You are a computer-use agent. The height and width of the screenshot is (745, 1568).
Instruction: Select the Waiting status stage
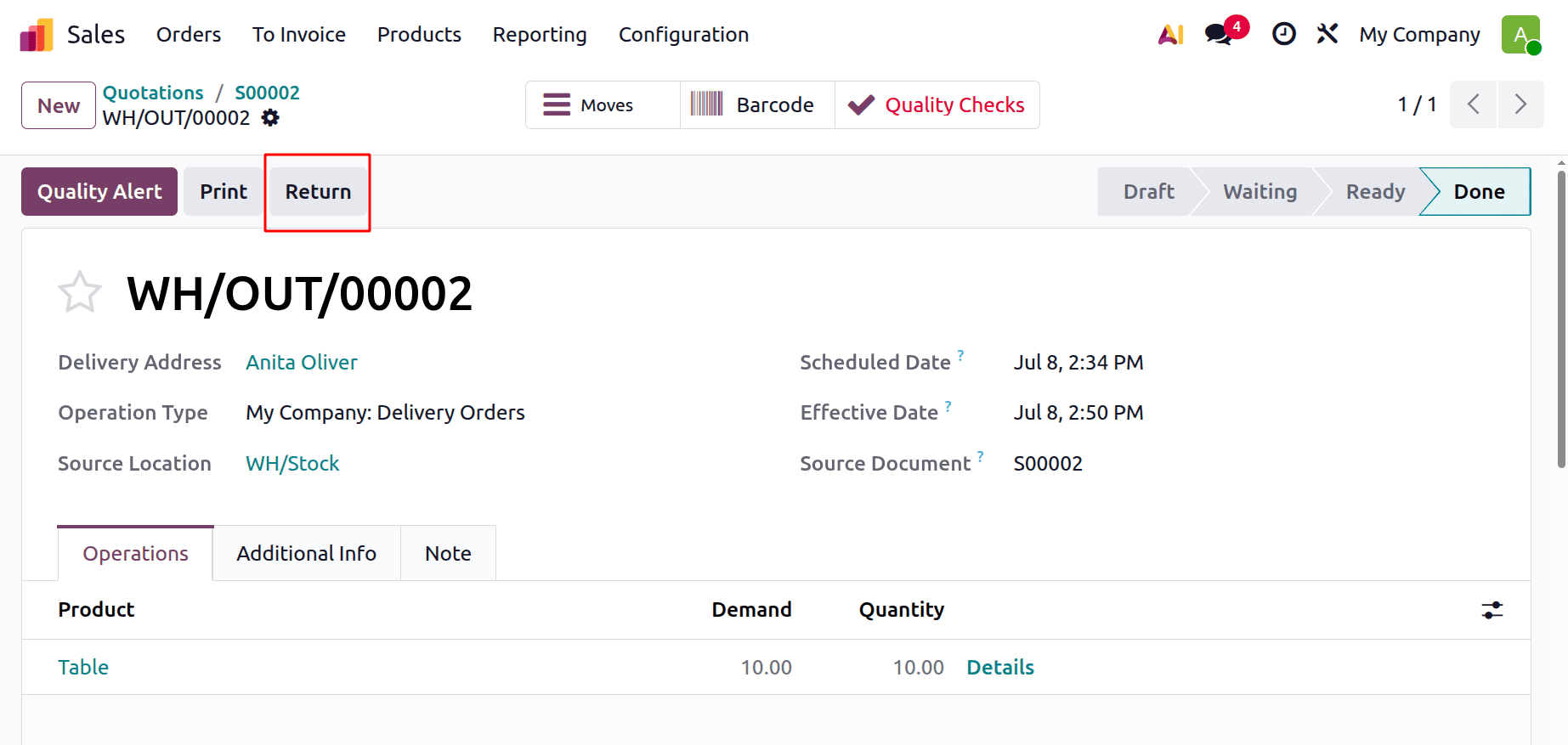click(x=1259, y=192)
